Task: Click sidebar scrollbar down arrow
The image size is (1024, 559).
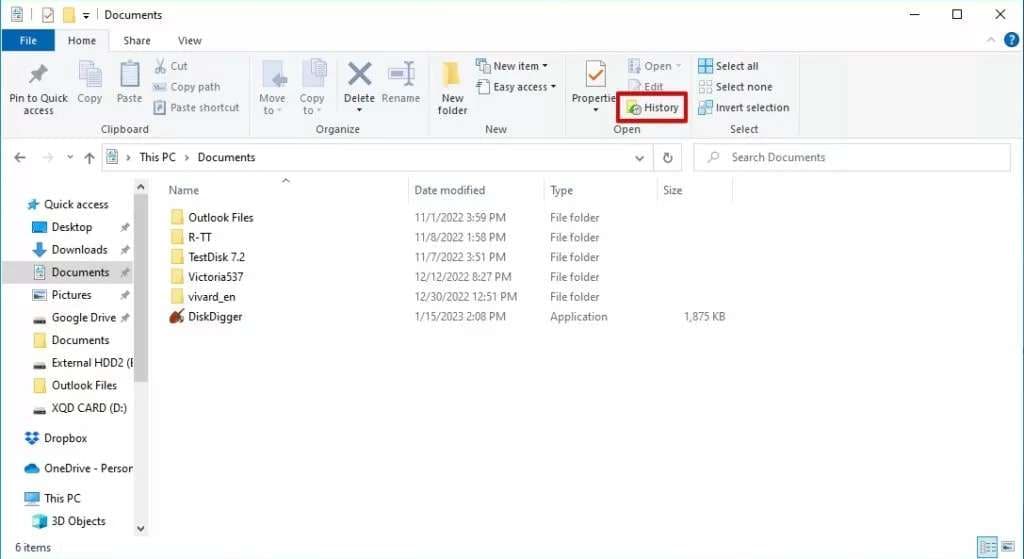Action: click(x=140, y=528)
